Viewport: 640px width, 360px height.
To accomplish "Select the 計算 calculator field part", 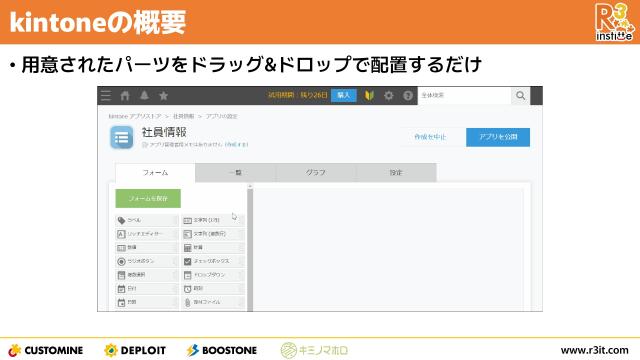I will tap(213, 248).
